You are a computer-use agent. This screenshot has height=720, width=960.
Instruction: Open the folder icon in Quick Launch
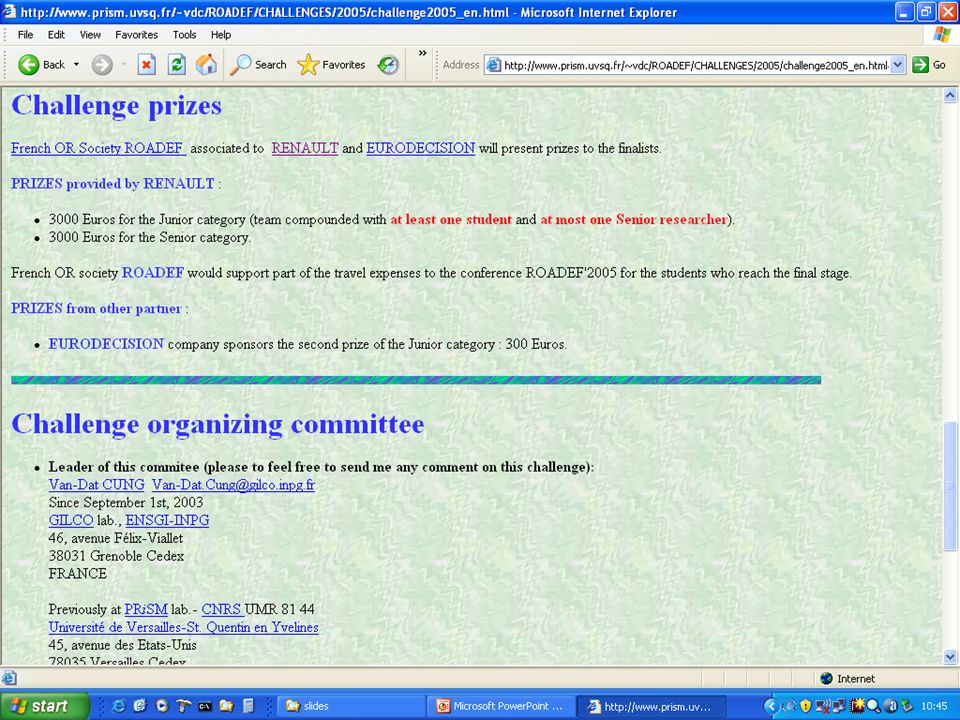coord(226,706)
